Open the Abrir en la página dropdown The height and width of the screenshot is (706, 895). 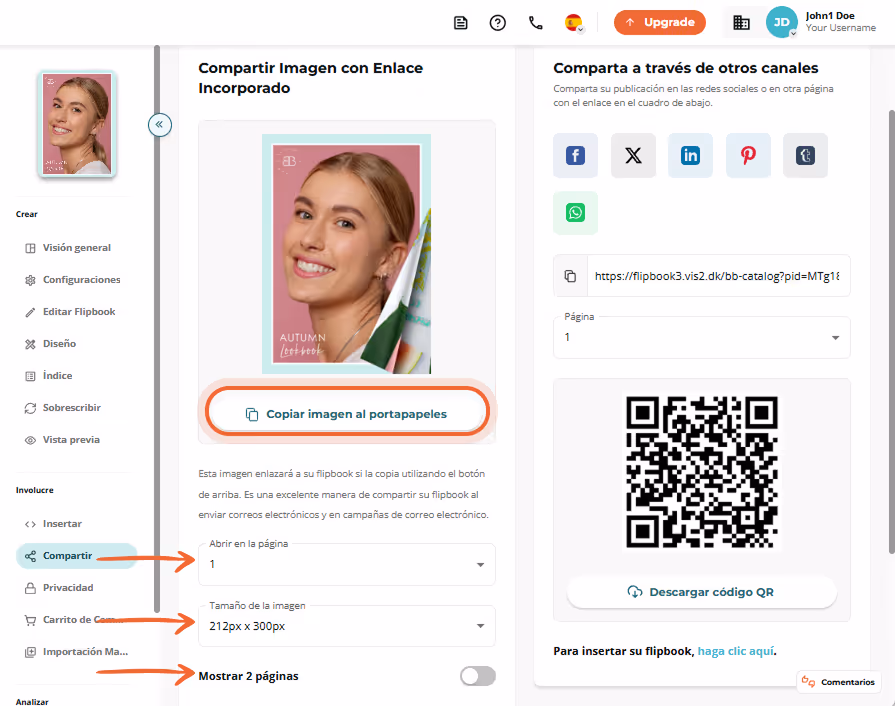coord(346,564)
